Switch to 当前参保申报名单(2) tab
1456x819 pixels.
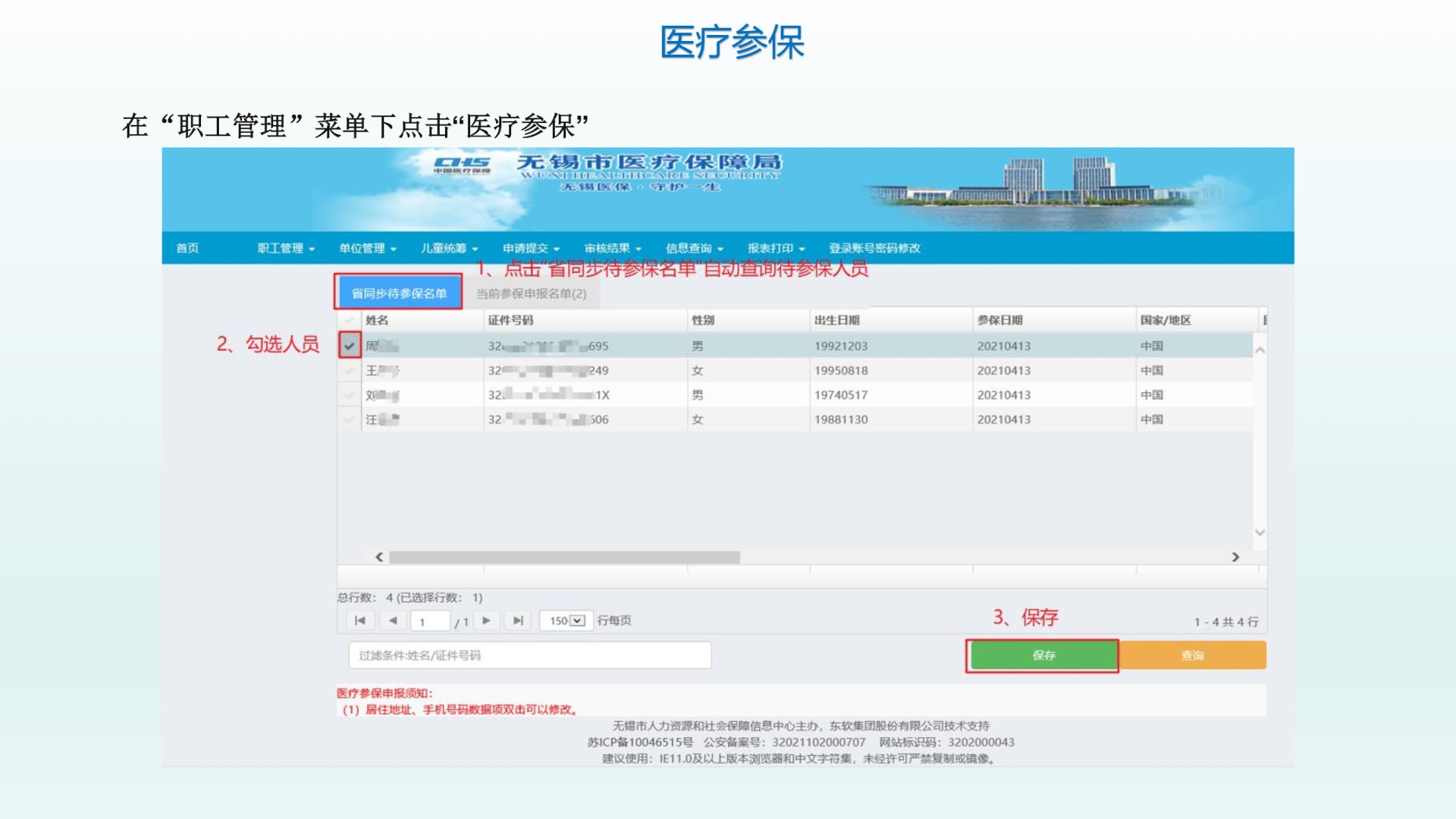531,293
